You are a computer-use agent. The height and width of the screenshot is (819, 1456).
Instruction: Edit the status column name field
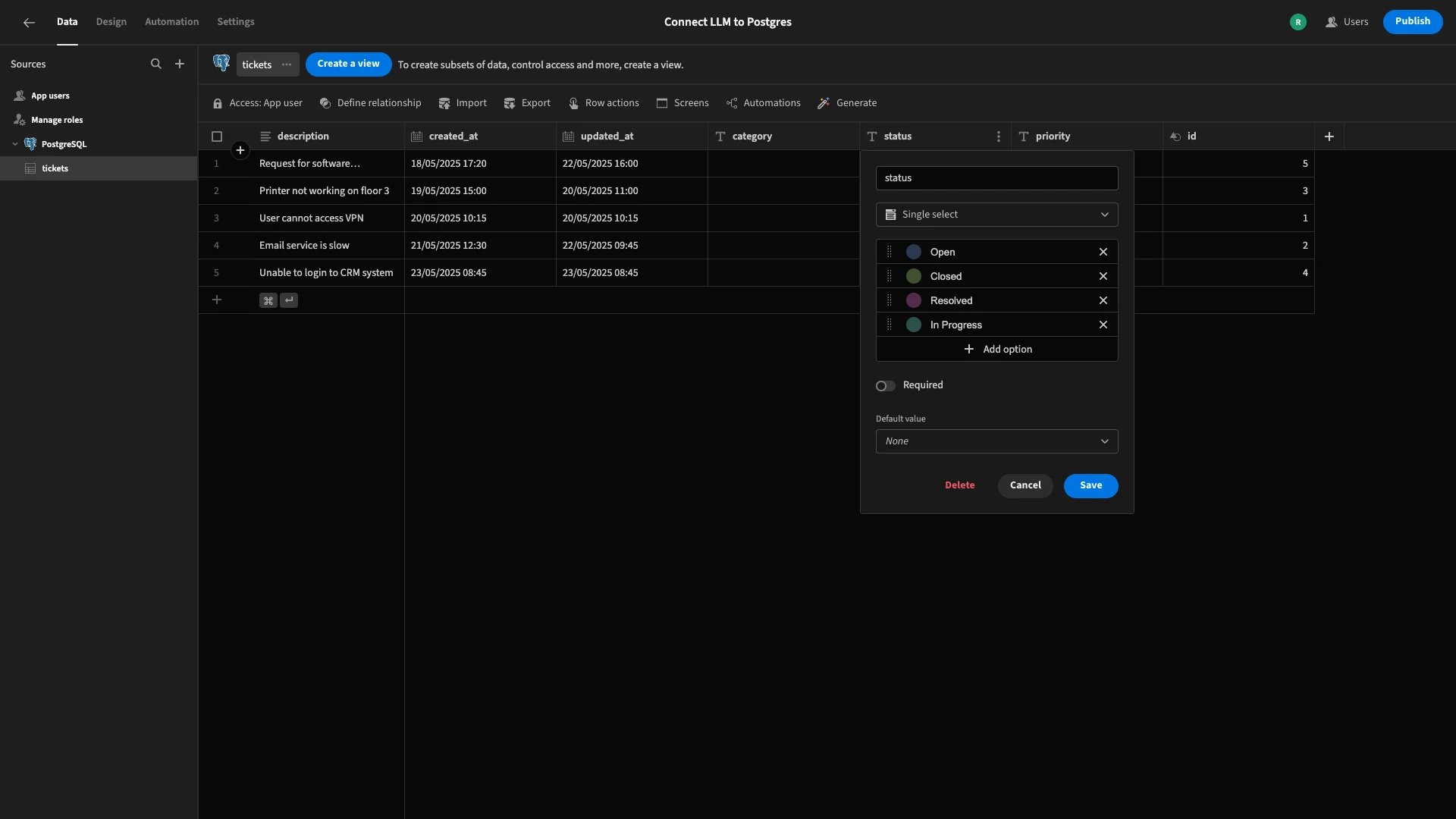[996, 178]
